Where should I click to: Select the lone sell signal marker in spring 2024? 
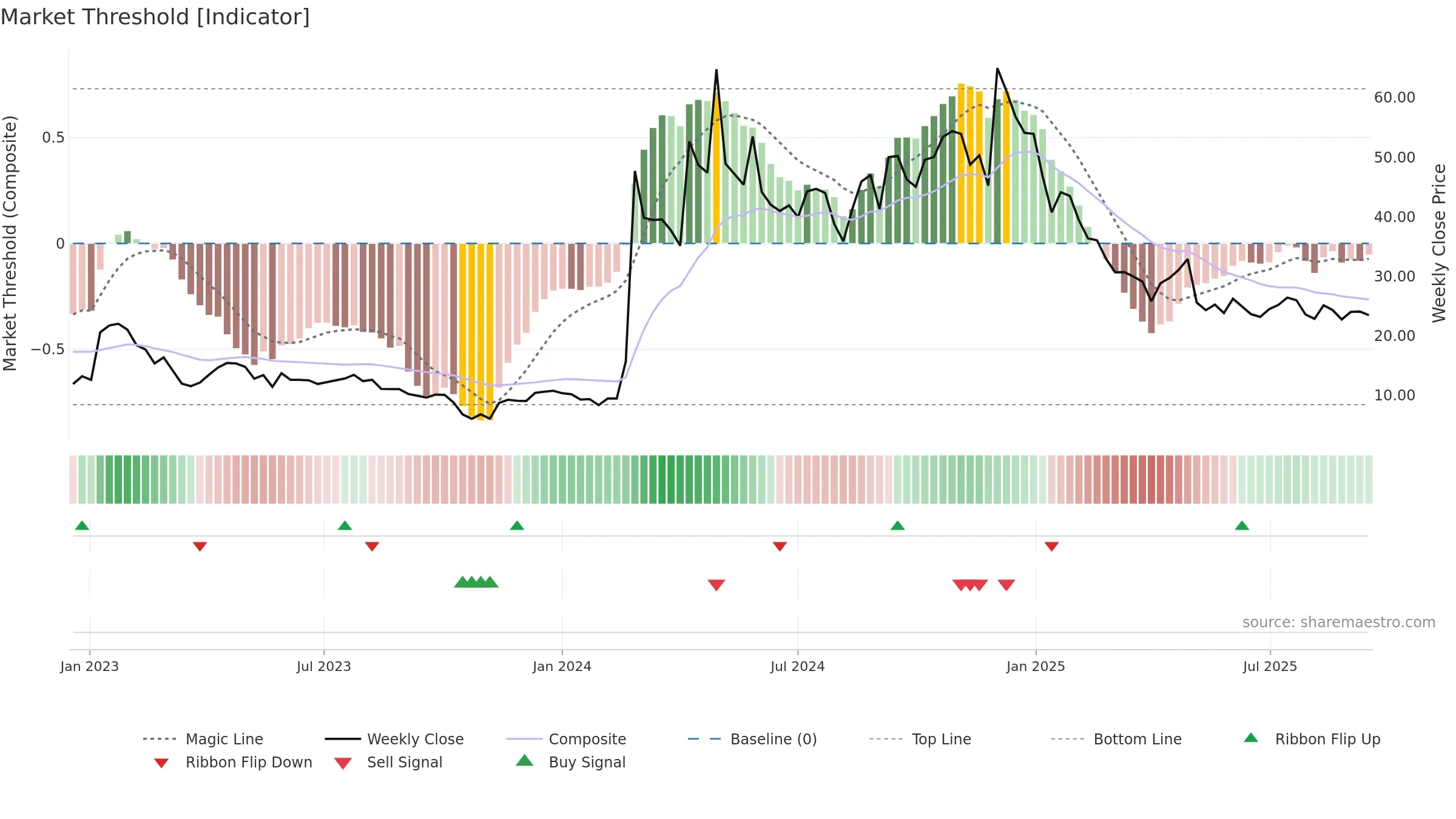click(716, 585)
